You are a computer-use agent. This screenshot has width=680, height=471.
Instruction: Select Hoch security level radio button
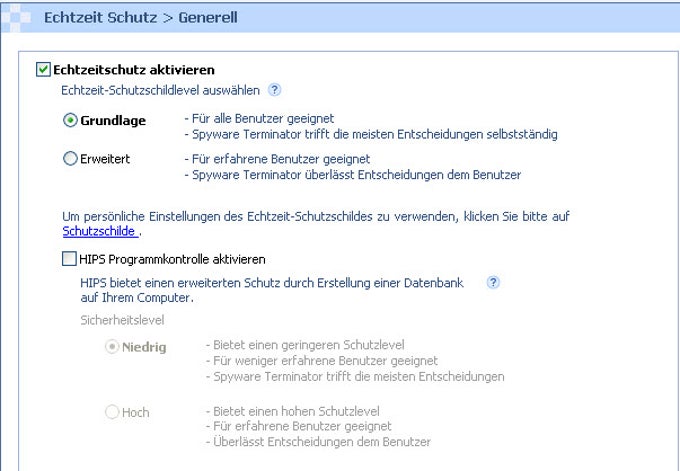click(x=112, y=412)
